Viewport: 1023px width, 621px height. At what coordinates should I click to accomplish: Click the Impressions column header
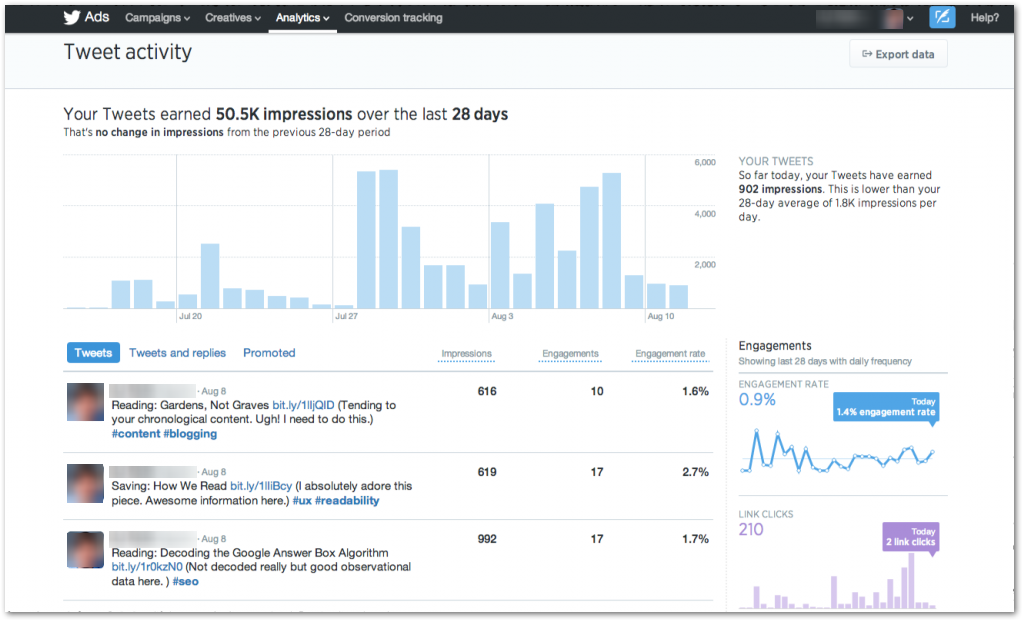(466, 354)
